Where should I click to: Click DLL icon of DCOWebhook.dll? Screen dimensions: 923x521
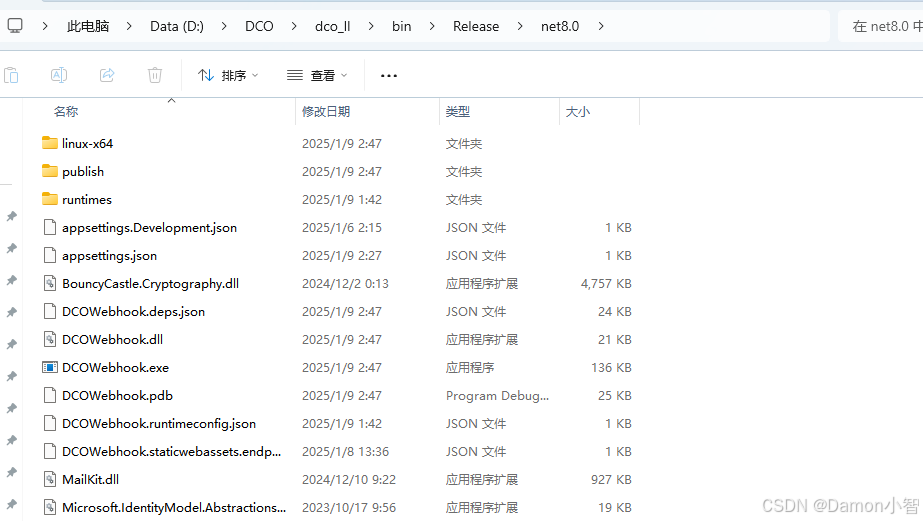(x=50, y=339)
